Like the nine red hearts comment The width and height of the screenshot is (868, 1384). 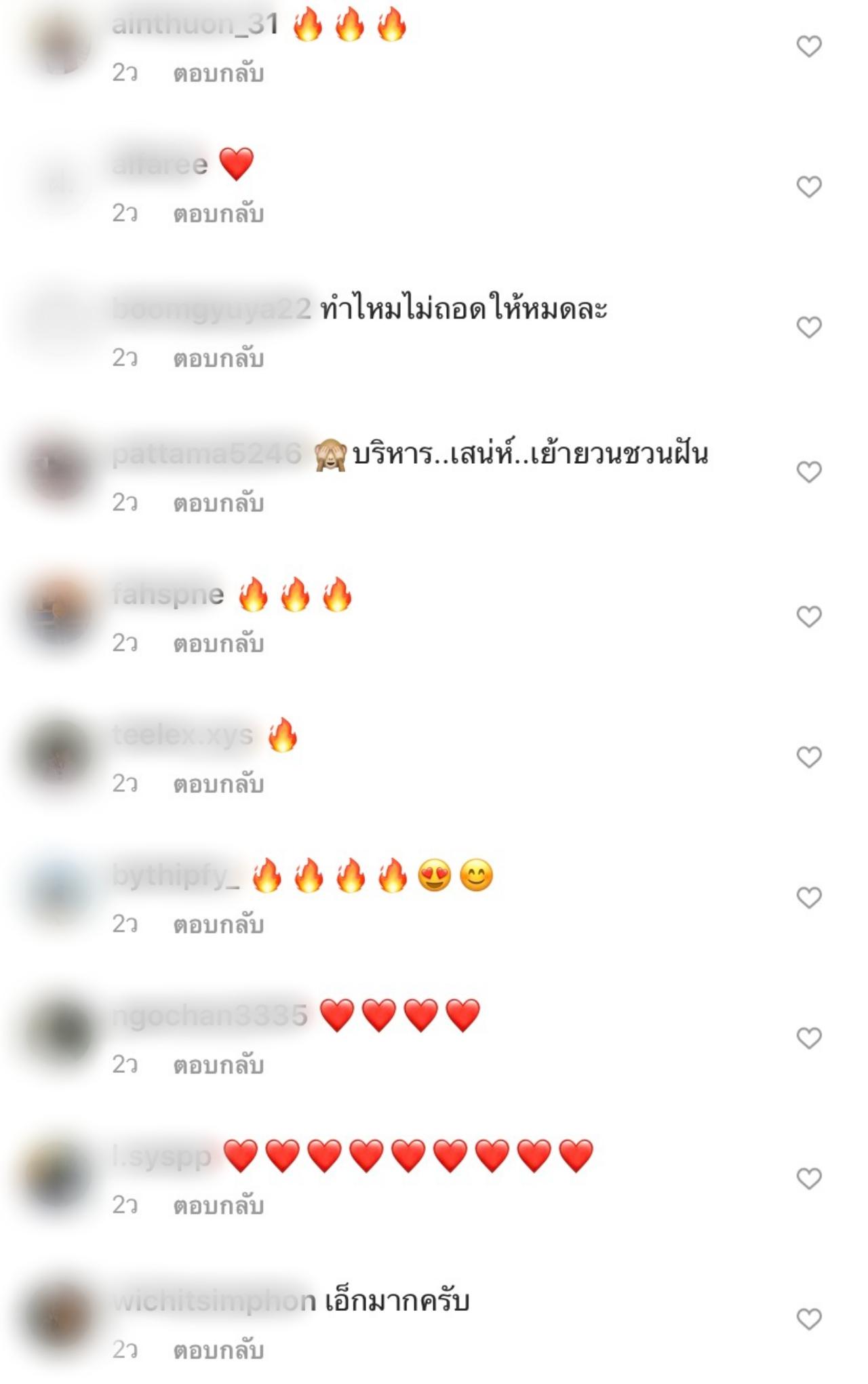(x=808, y=1179)
